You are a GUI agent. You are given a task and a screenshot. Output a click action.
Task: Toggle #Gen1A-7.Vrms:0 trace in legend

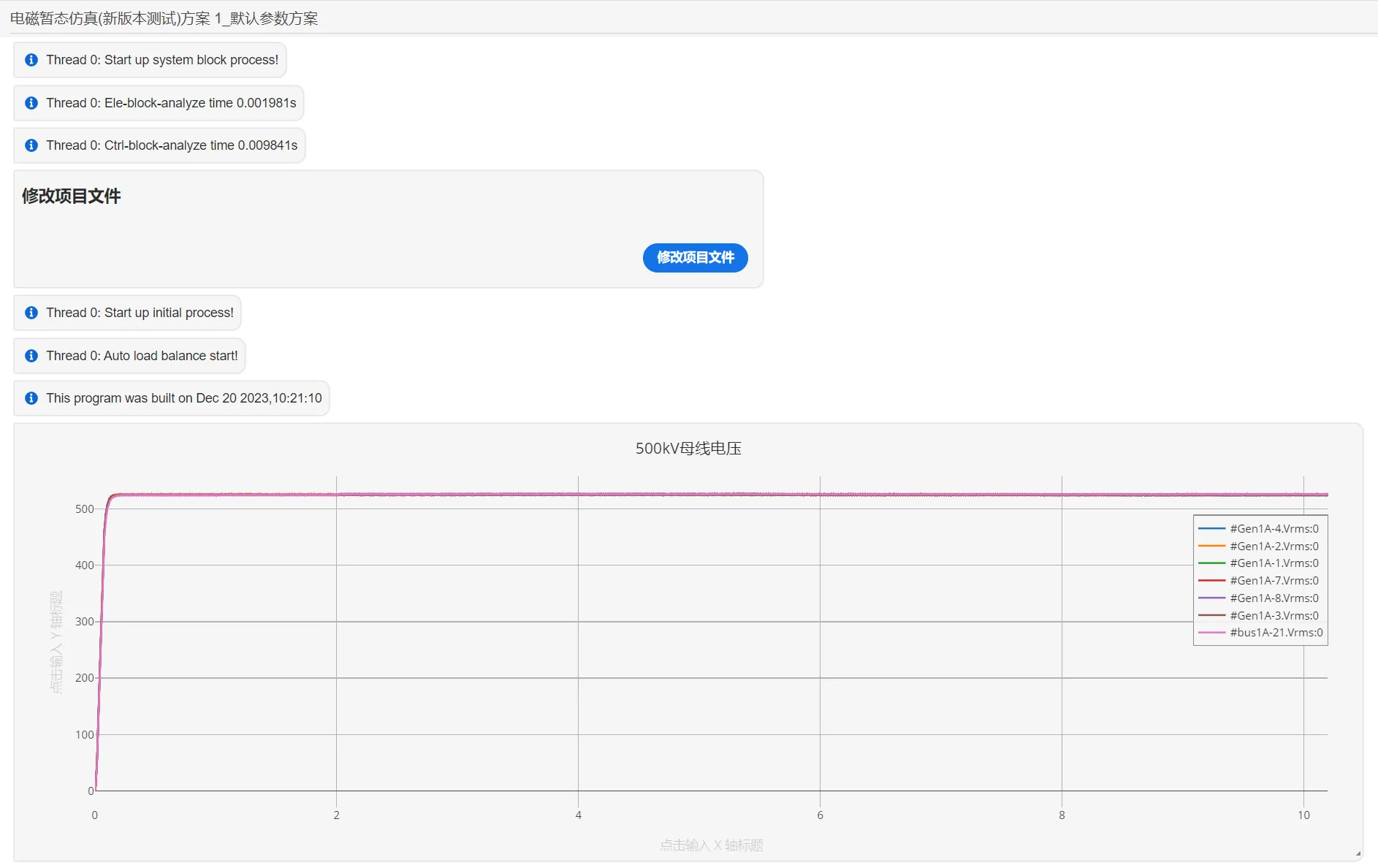(x=1259, y=581)
